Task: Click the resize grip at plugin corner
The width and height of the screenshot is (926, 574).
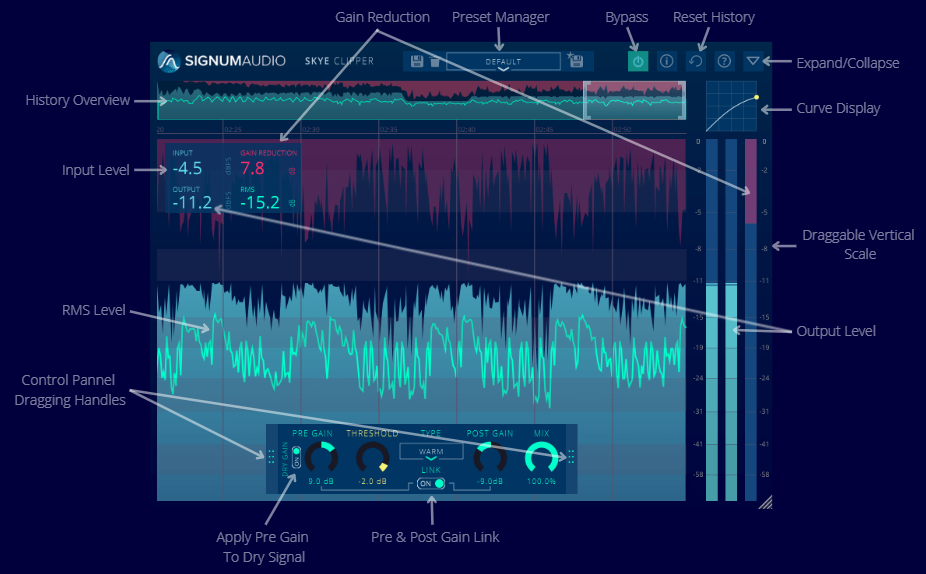Action: click(x=765, y=502)
